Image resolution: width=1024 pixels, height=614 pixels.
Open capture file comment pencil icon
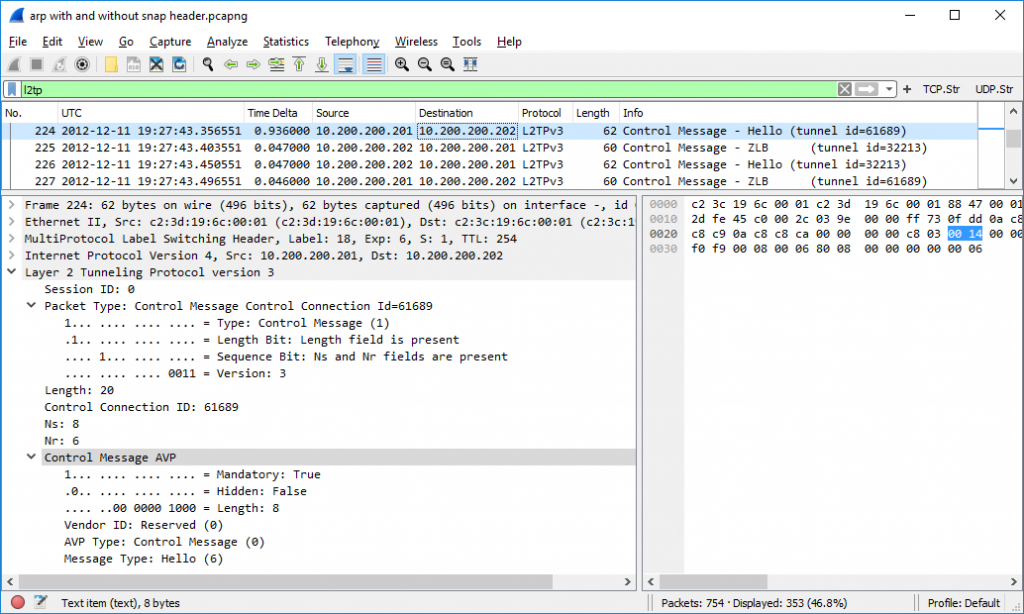pyautogui.click(x=40, y=602)
